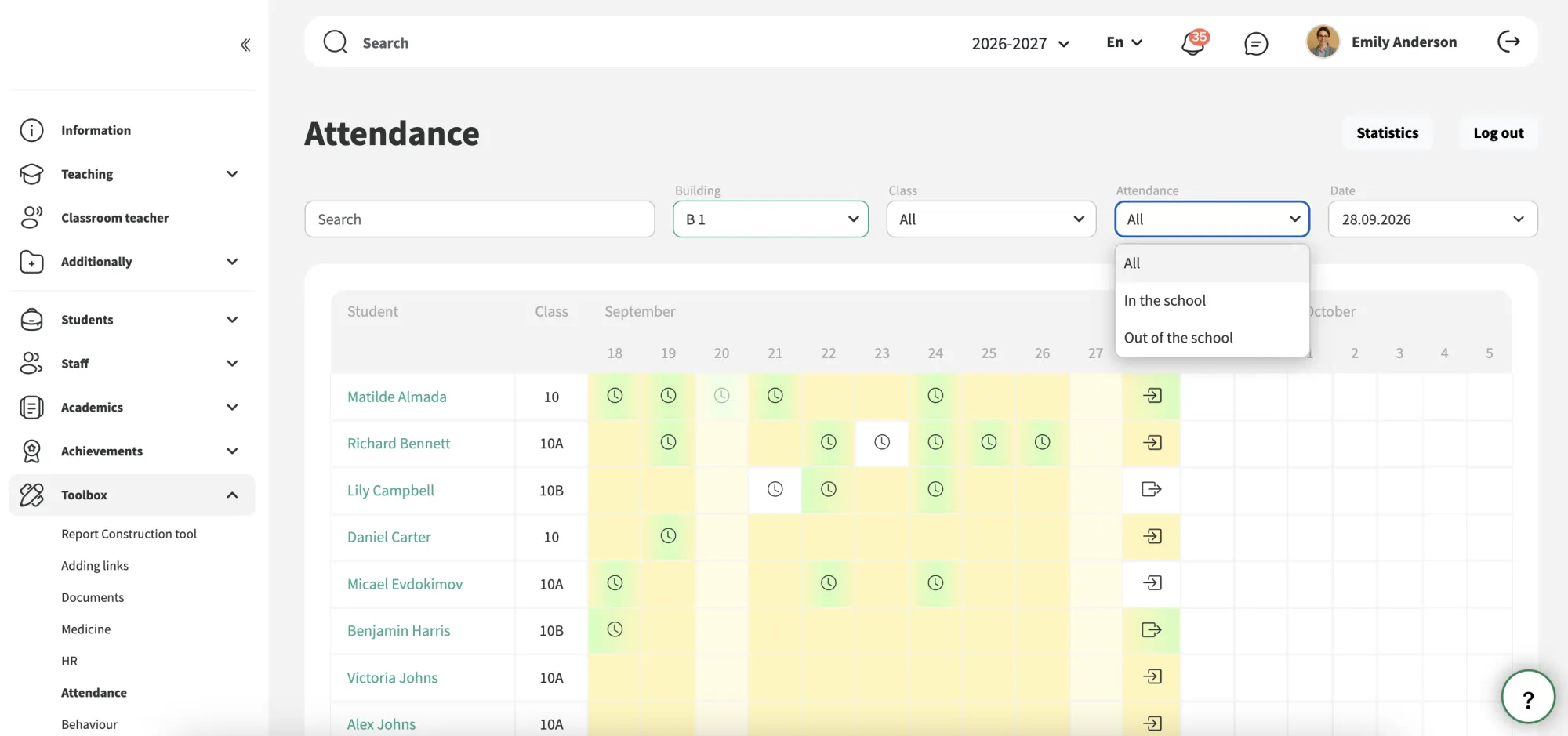Open the Medicine item in Toolbox
The width and height of the screenshot is (1568, 736).
[86, 629]
